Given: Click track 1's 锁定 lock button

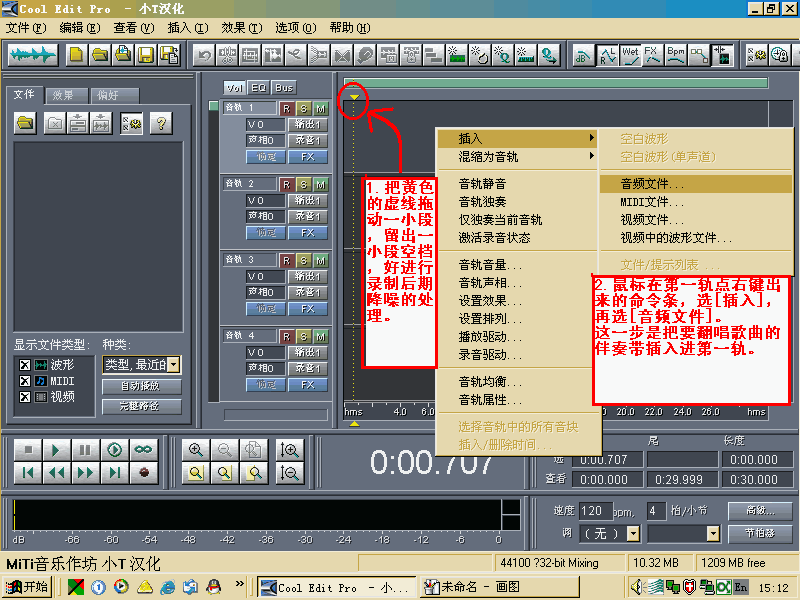Looking at the screenshot, I should (265, 157).
